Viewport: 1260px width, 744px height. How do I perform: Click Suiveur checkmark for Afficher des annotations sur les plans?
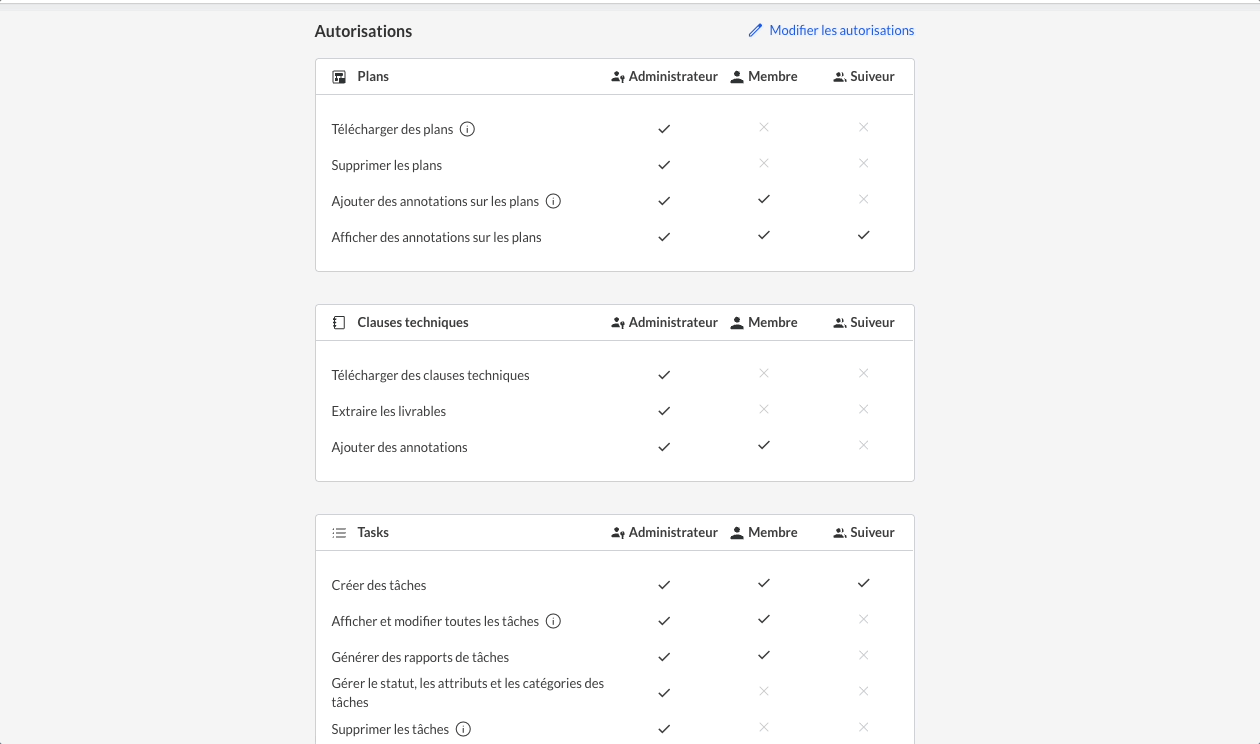[864, 235]
